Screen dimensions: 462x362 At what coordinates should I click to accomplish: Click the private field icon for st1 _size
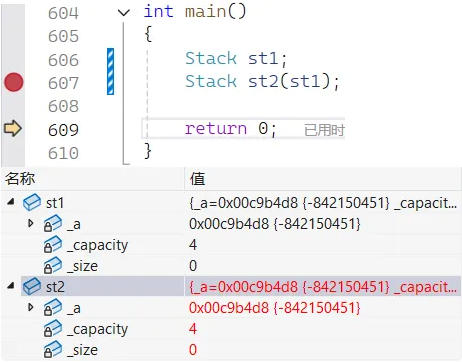(53, 266)
